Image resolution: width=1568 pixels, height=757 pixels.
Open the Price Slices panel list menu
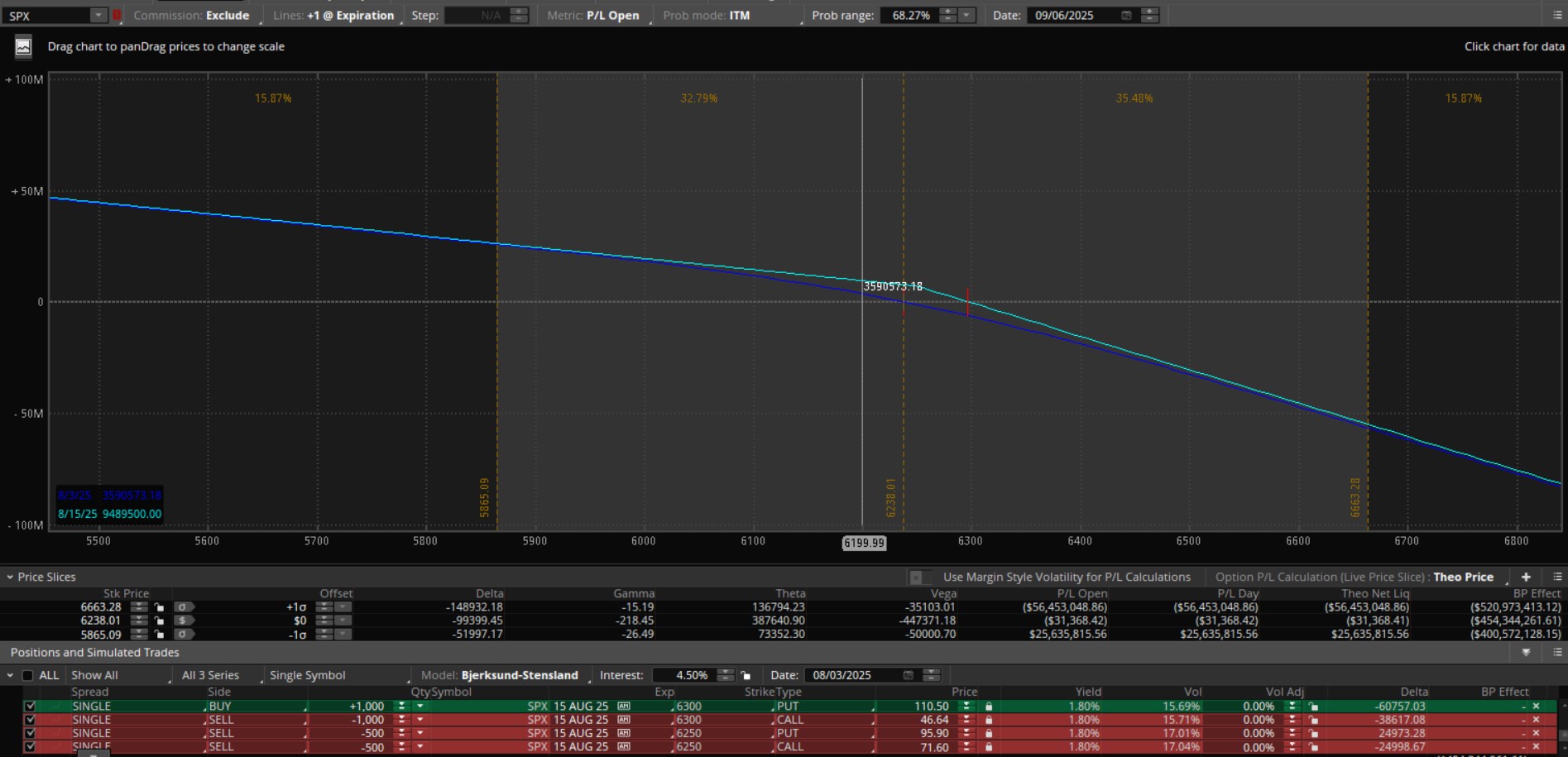pyautogui.click(x=1557, y=577)
